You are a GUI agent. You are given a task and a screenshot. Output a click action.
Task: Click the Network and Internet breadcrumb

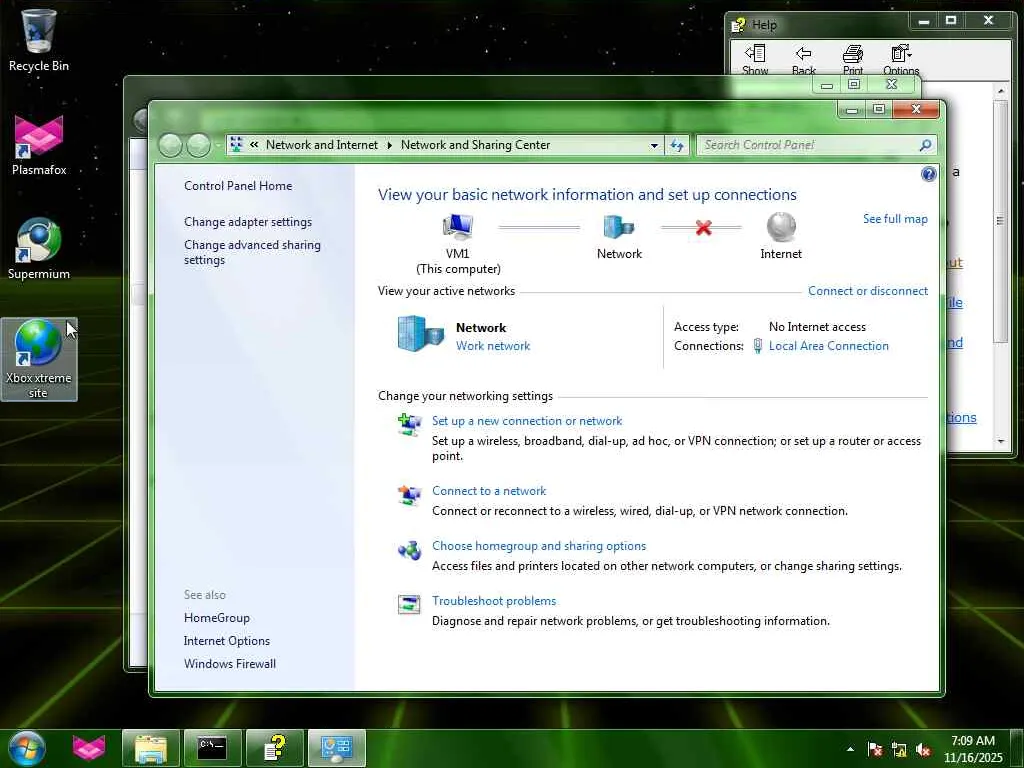pyautogui.click(x=321, y=145)
